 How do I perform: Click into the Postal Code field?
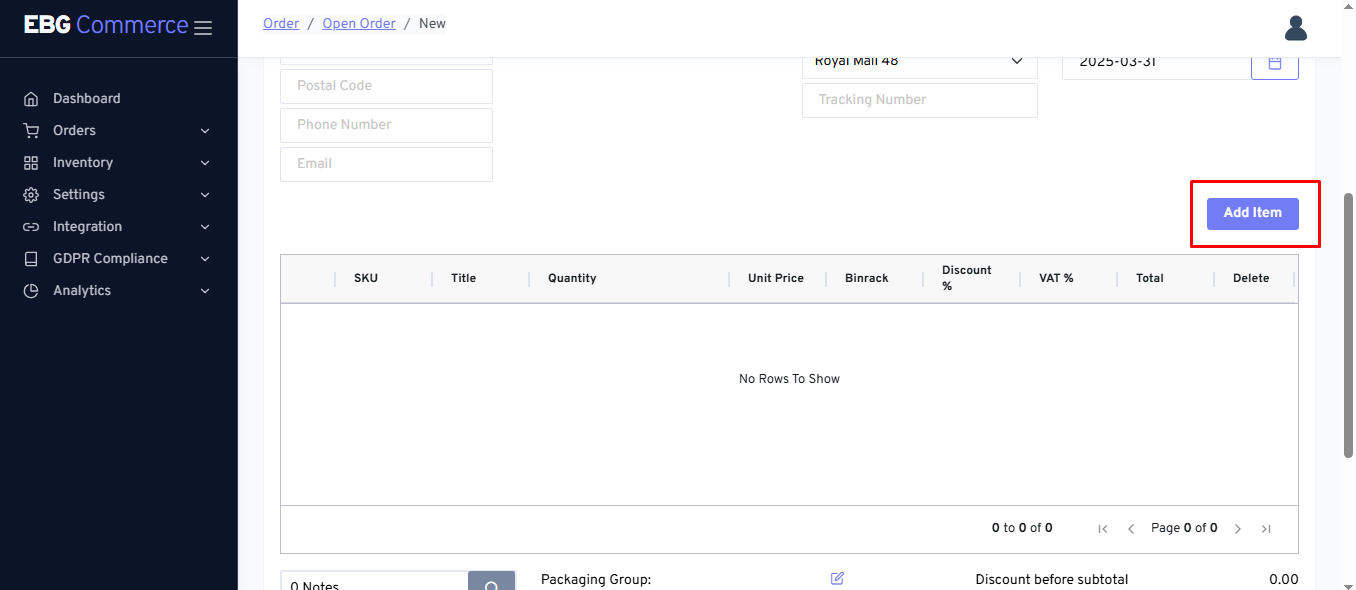click(386, 86)
